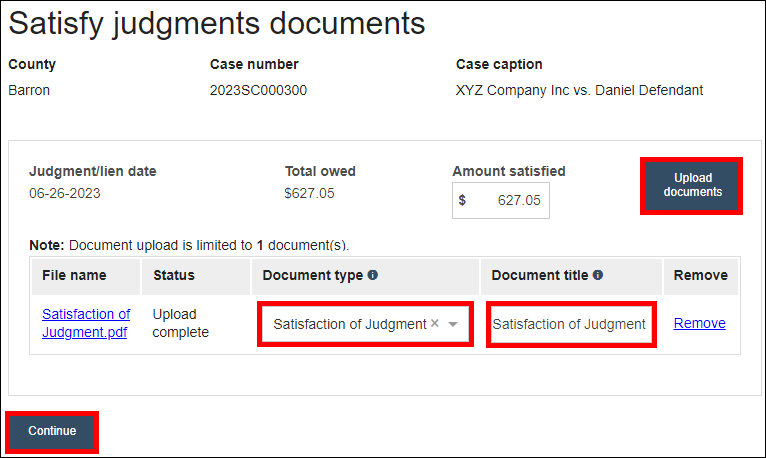
Task: Click the Total owed amount $627.05
Action: pyautogui.click(x=310, y=193)
